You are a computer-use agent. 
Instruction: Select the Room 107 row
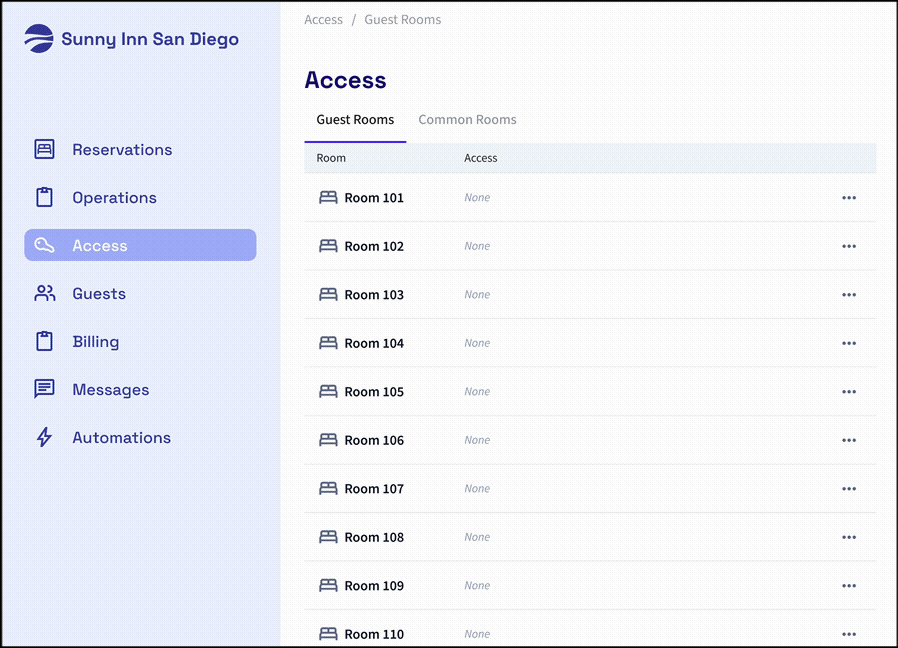(x=374, y=489)
